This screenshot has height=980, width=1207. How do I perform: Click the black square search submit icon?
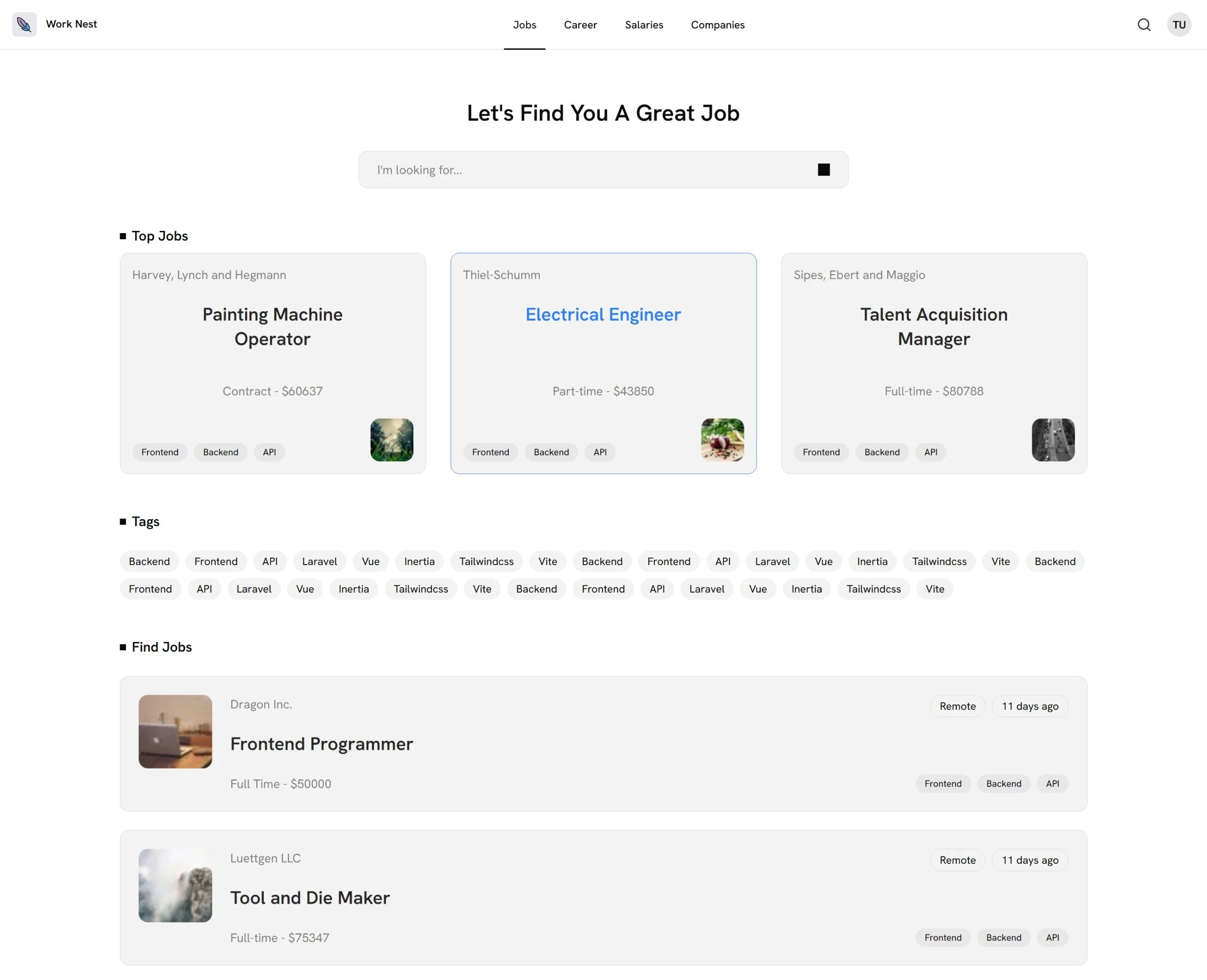824,170
